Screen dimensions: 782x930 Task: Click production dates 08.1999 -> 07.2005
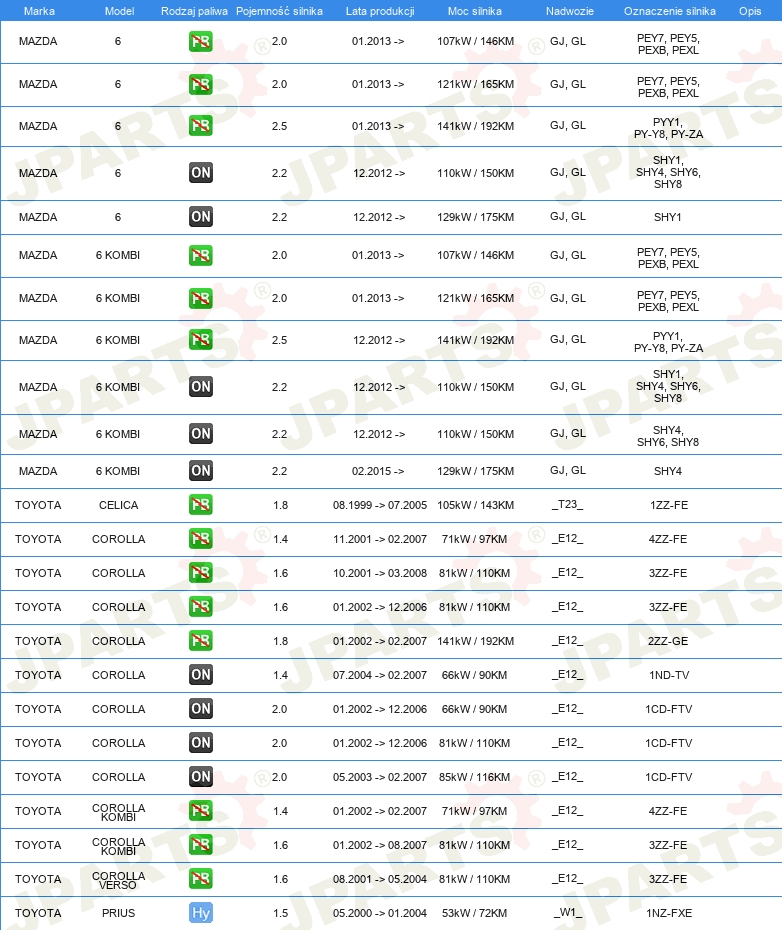click(380, 505)
